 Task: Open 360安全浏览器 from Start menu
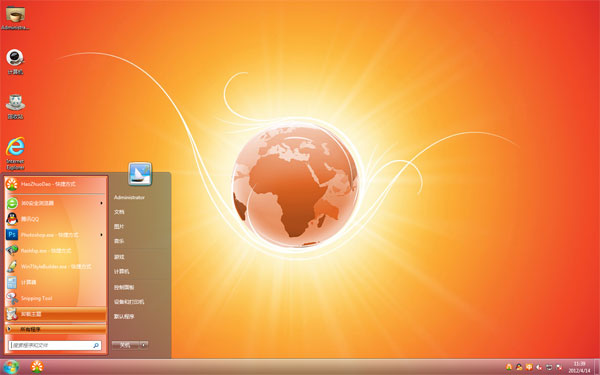[x=55, y=203]
